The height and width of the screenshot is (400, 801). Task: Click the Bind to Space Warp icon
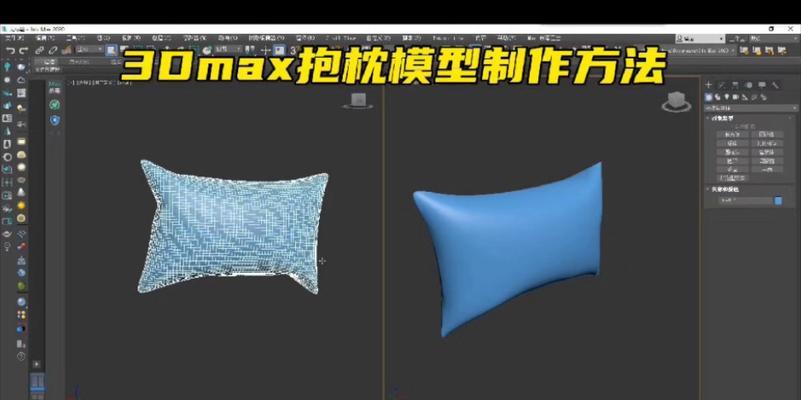(66, 51)
